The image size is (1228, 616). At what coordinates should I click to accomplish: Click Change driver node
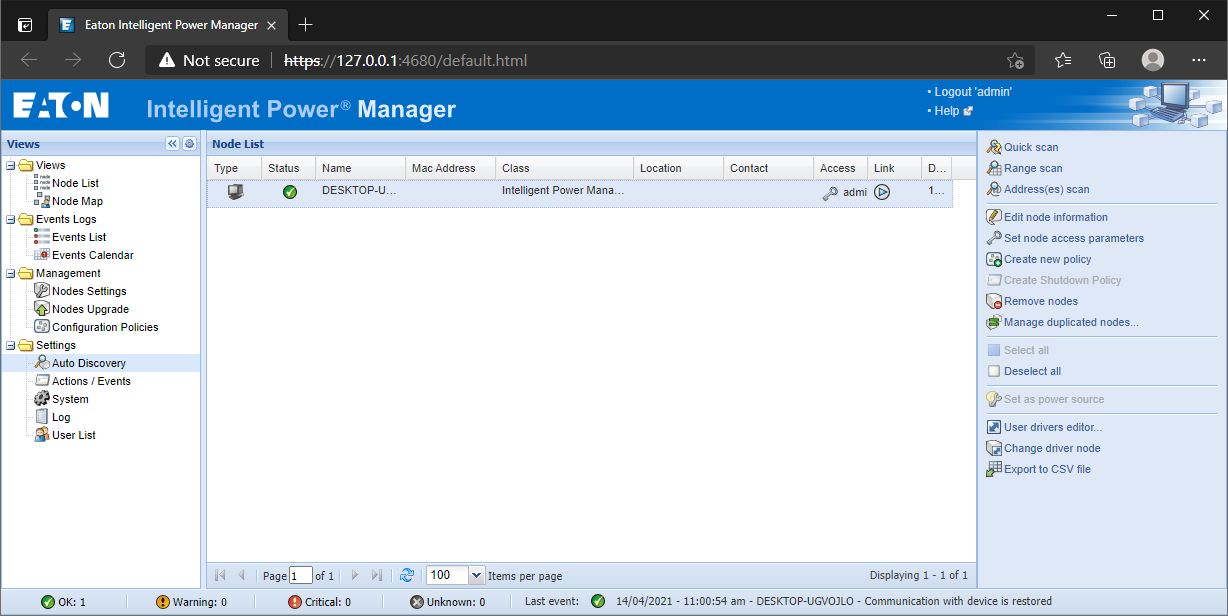(1052, 448)
